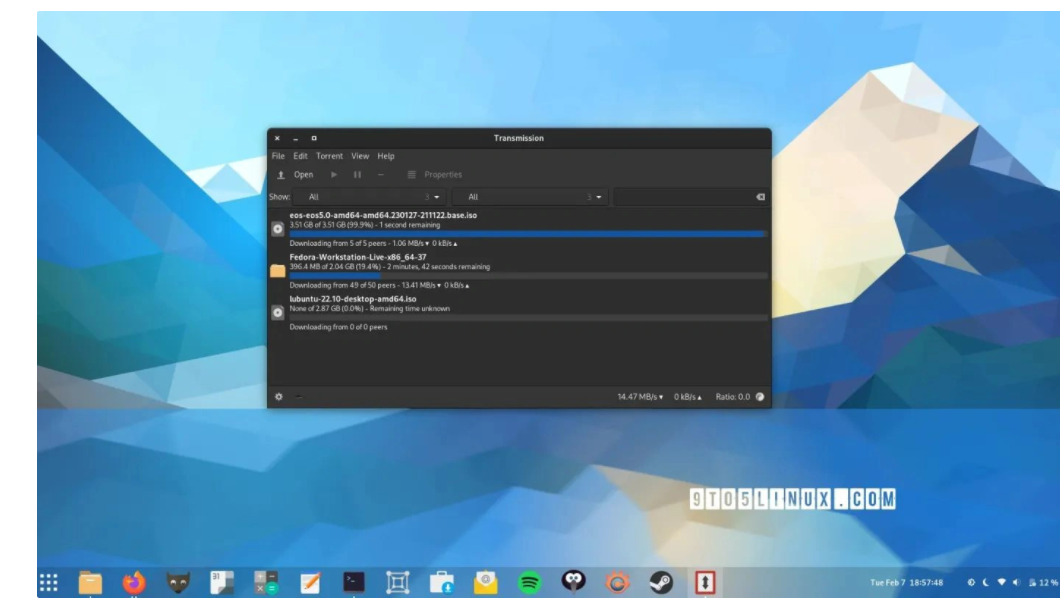
Task: Open the Mail envelope app in dock
Action: (485, 582)
